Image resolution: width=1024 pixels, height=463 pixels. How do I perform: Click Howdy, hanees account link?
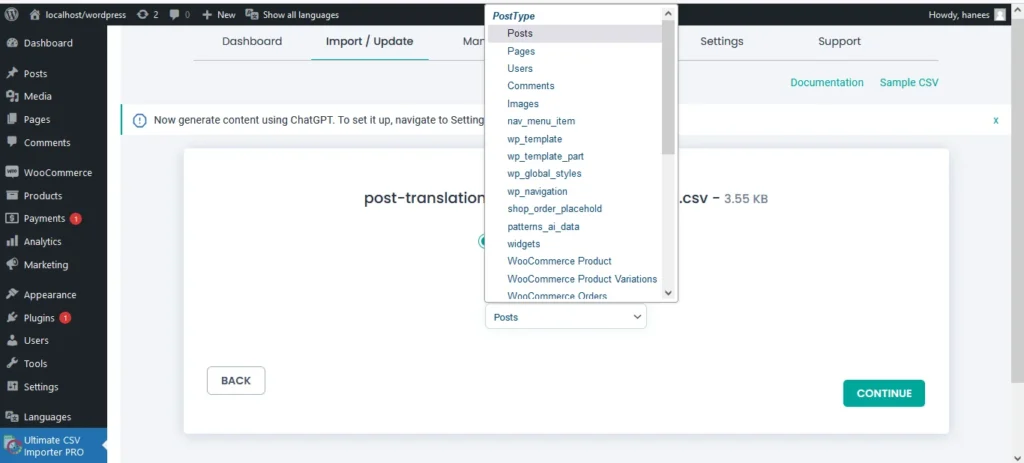click(x=959, y=15)
